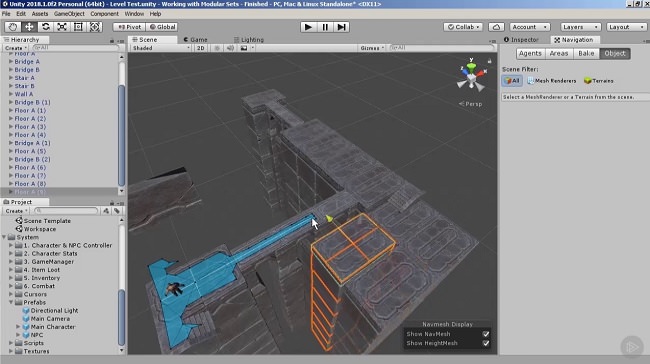Viewport: 650px width, 364px height.
Task: Open the Collab dropdown
Action: [463, 27]
